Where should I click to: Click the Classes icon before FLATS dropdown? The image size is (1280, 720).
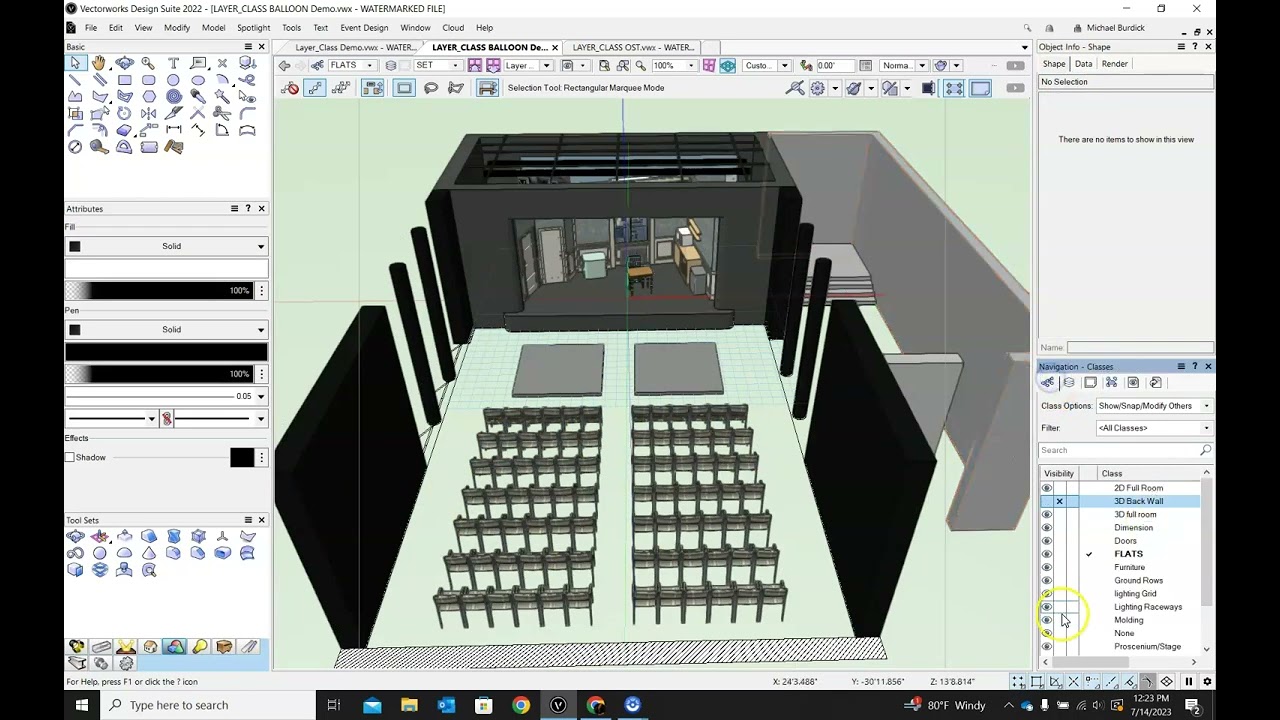tap(316, 65)
